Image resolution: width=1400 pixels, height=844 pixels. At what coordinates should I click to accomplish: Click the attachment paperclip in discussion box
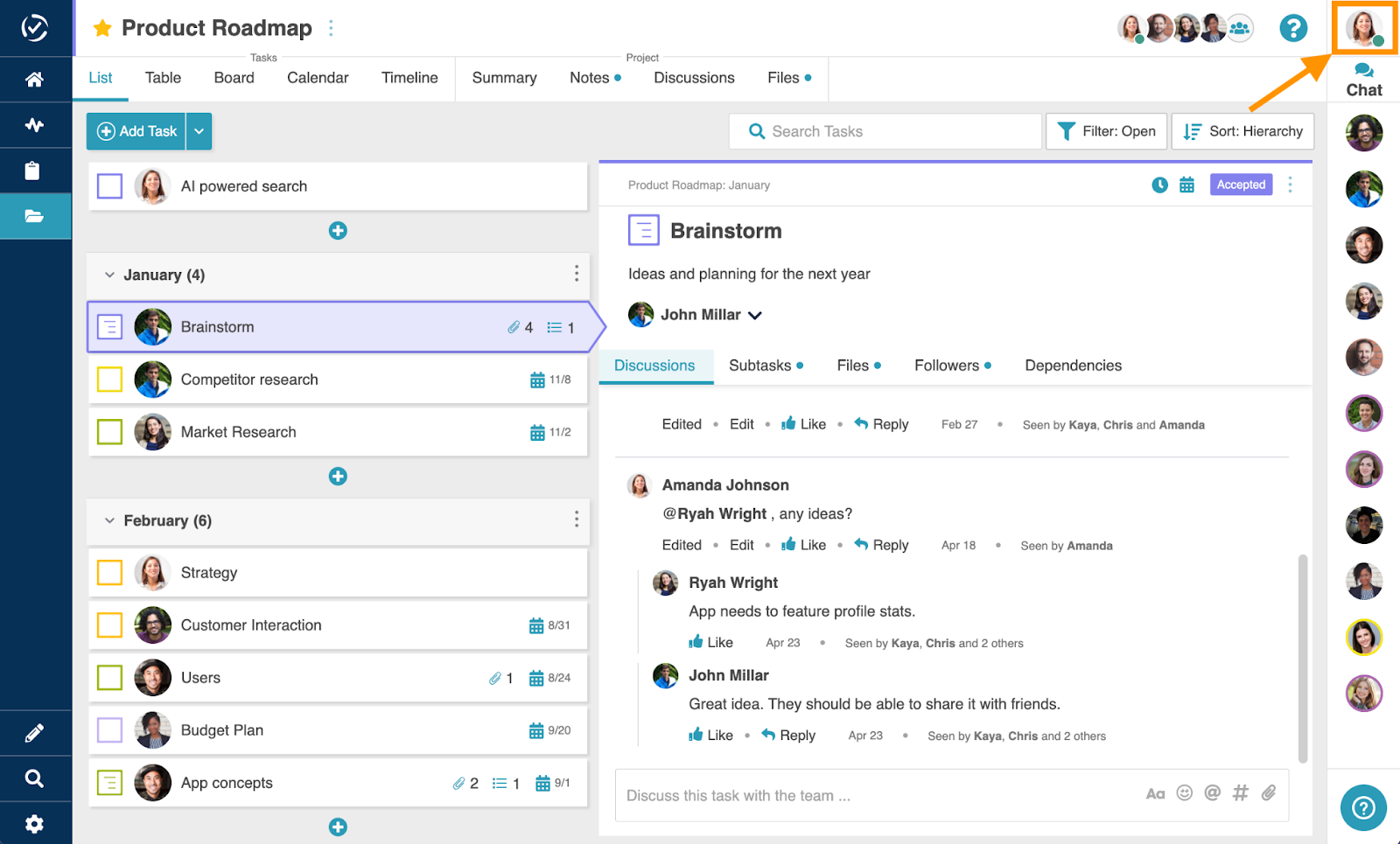1269,793
